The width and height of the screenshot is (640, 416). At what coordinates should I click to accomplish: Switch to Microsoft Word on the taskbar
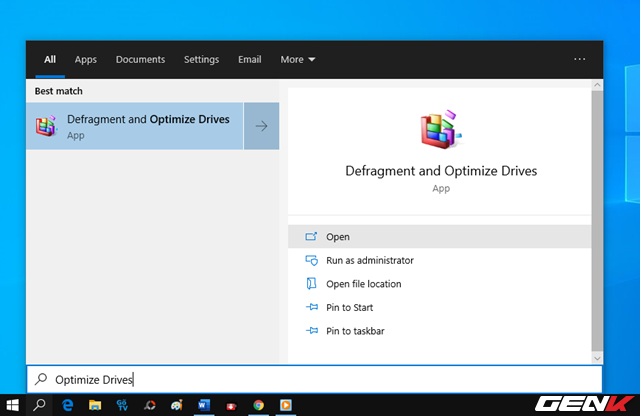pos(204,405)
